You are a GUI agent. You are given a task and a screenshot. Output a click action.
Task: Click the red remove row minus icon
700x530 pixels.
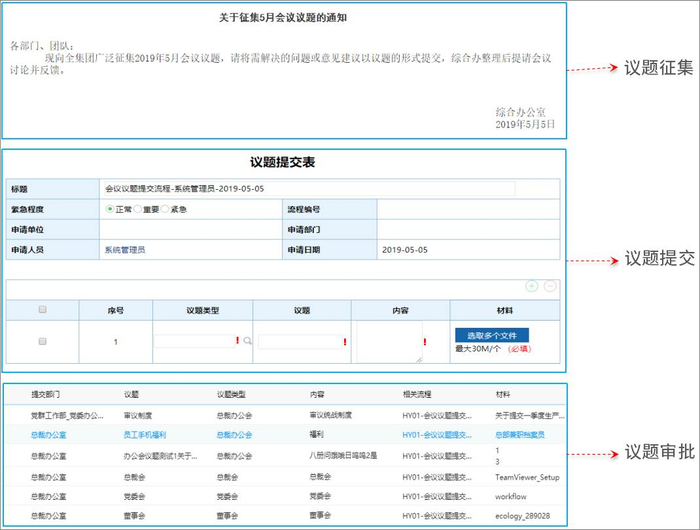(x=550, y=286)
